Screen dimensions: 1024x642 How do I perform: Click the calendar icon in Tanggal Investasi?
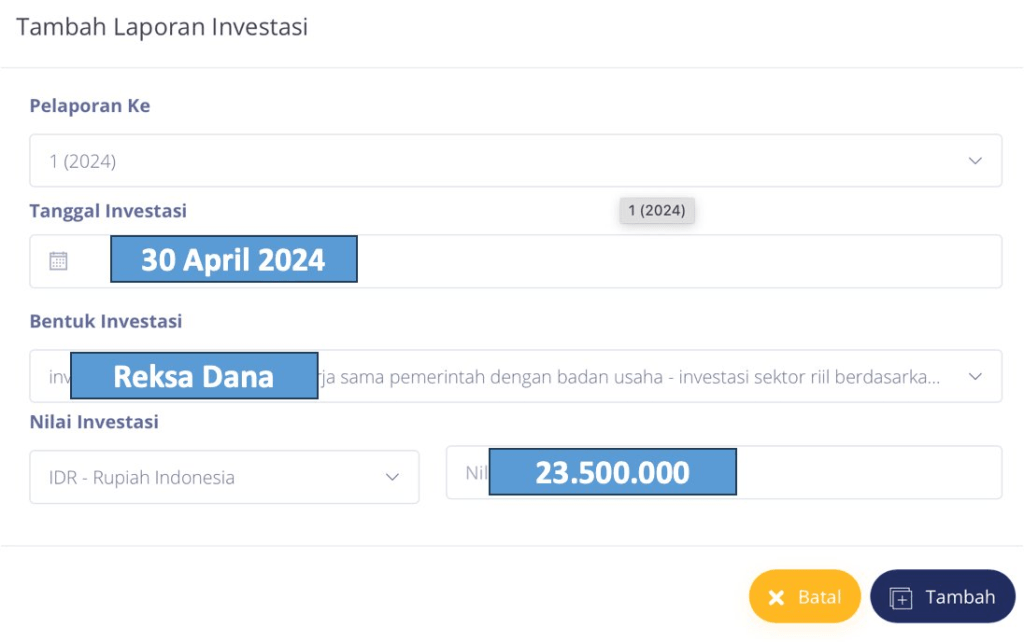pyautogui.click(x=59, y=261)
